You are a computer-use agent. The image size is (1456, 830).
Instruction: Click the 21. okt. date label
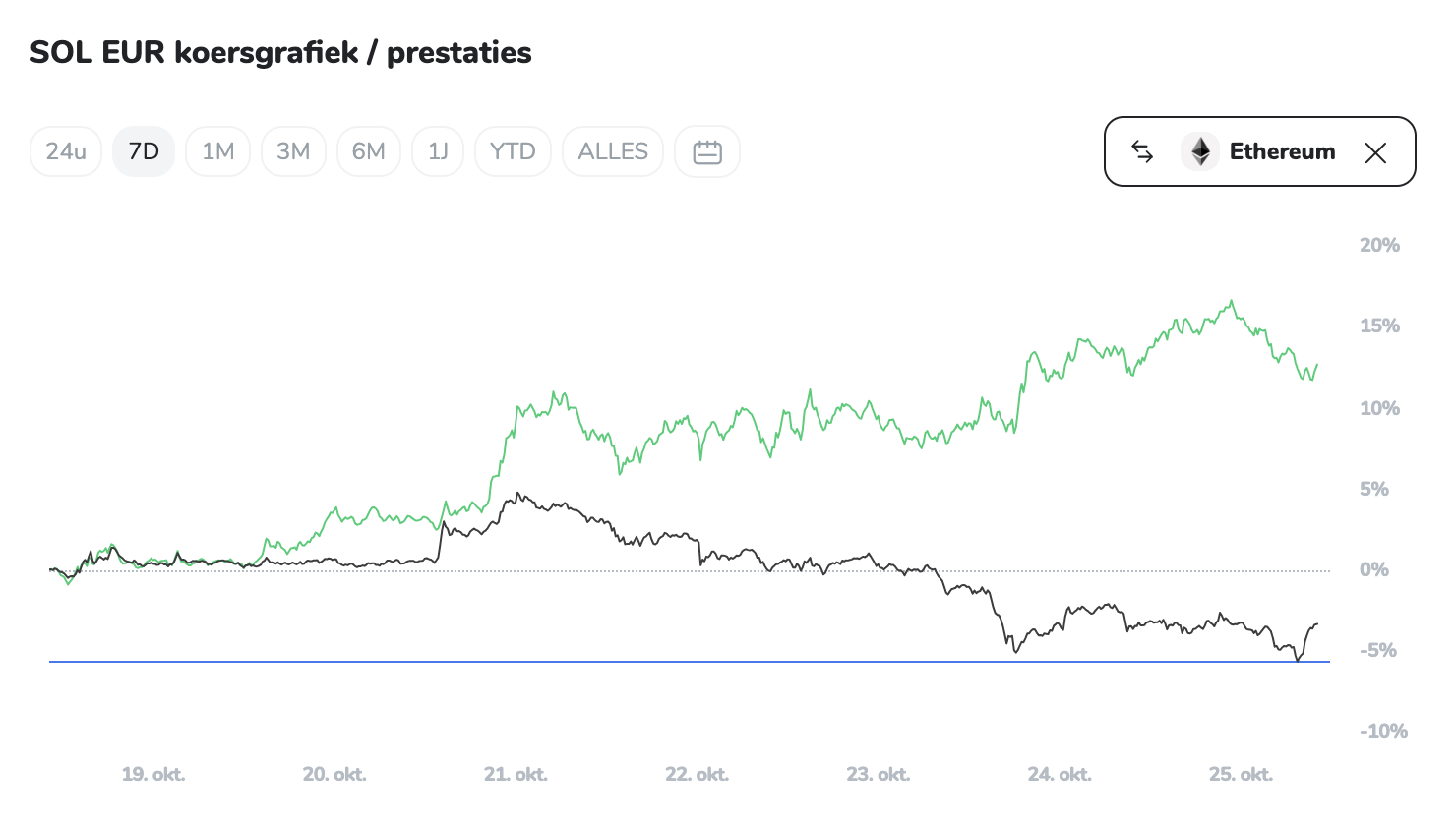[516, 775]
